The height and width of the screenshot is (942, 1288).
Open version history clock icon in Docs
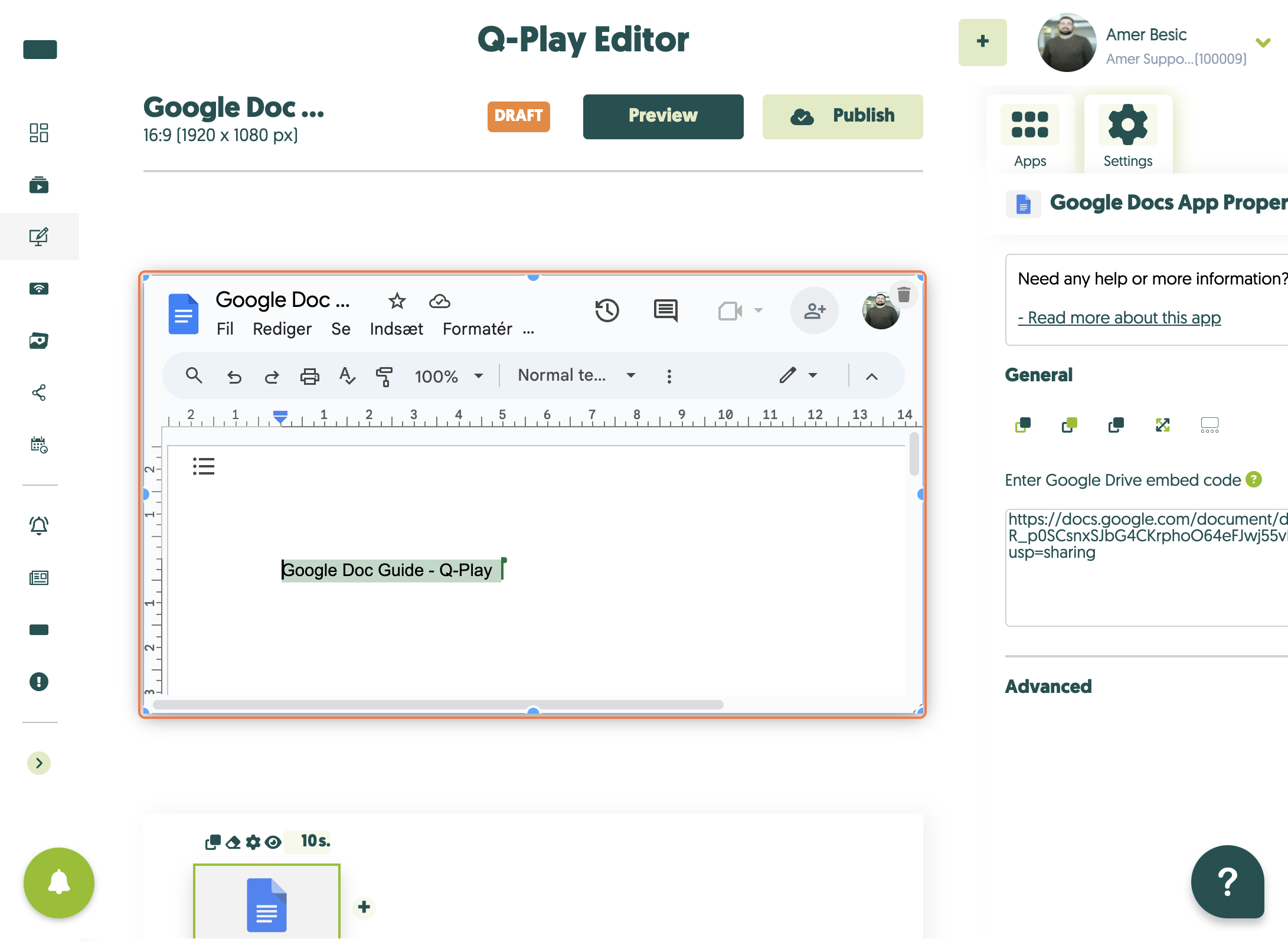point(607,310)
